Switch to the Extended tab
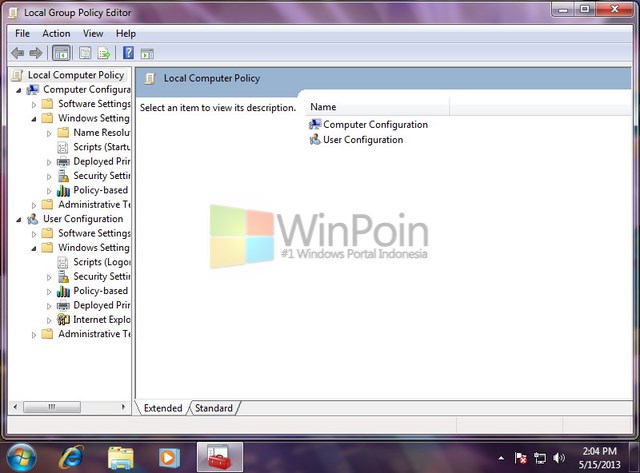 (x=163, y=408)
